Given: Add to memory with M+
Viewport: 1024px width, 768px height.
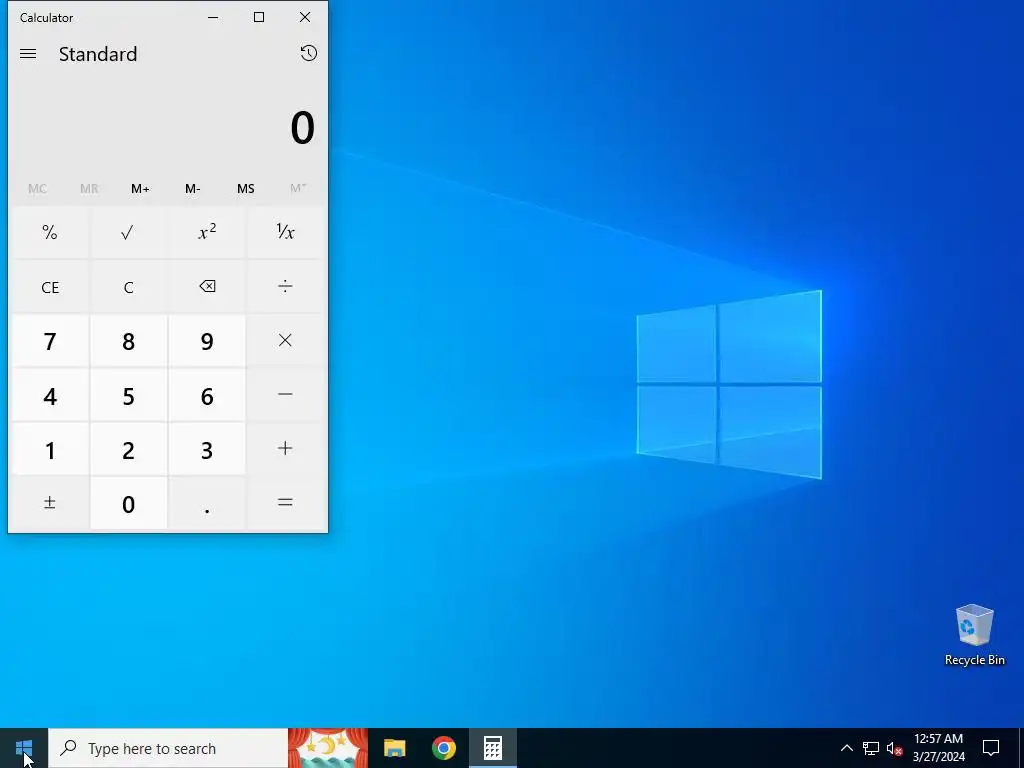Looking at the screenshot, I should [x=140, y=189].
